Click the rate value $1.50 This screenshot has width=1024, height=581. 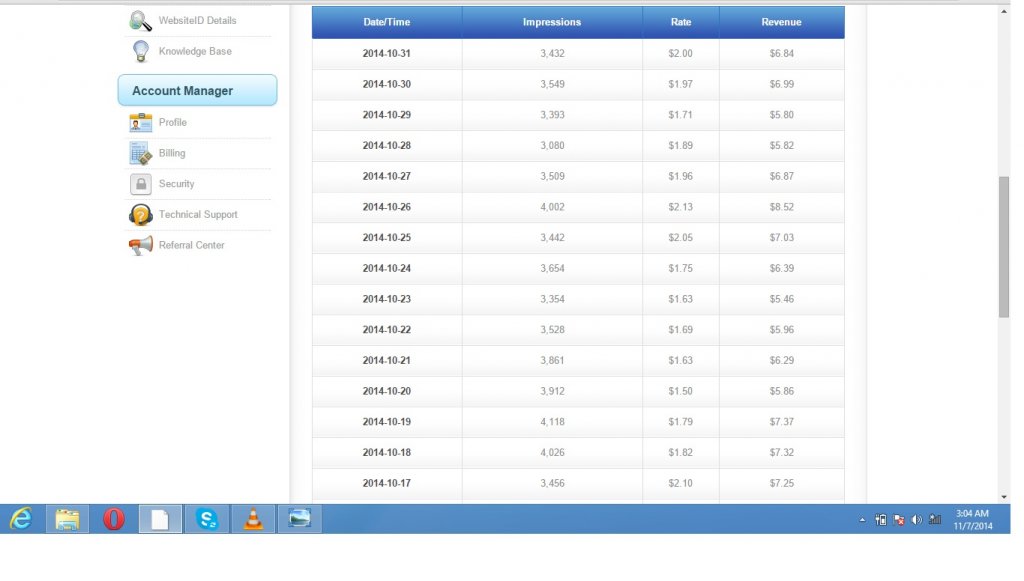[680, 391]
